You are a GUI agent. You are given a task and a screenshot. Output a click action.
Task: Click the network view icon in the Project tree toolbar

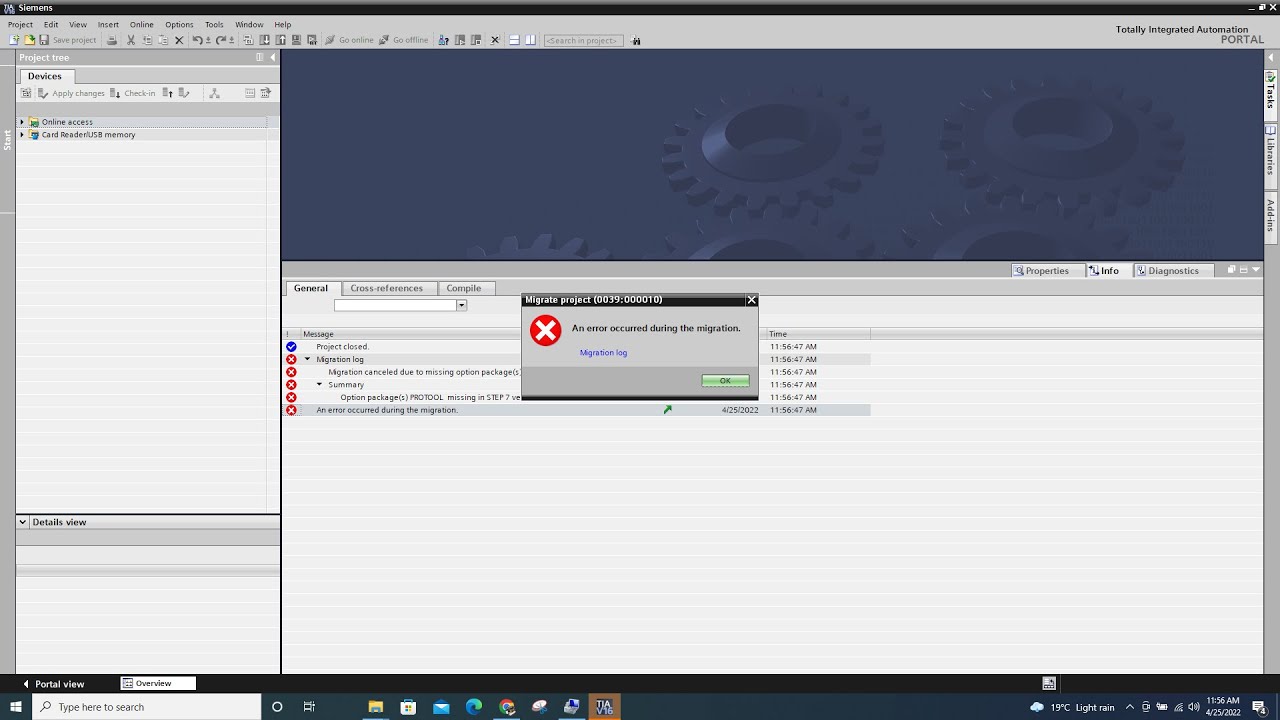(214, 93)
